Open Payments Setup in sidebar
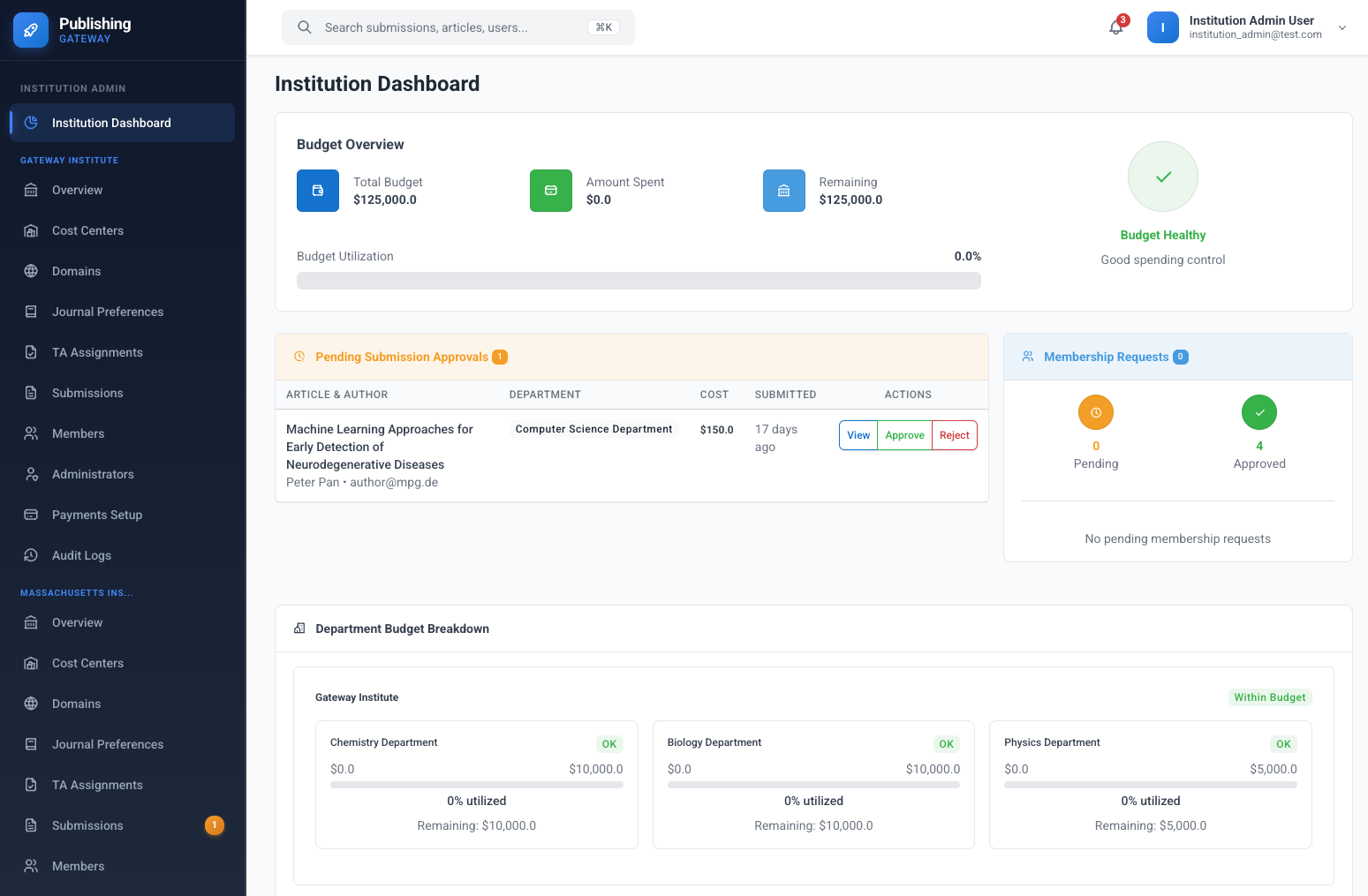Image resolution: width=1368 pixels, height=896 pixels. pyautogui.click(x=96, y=515)
